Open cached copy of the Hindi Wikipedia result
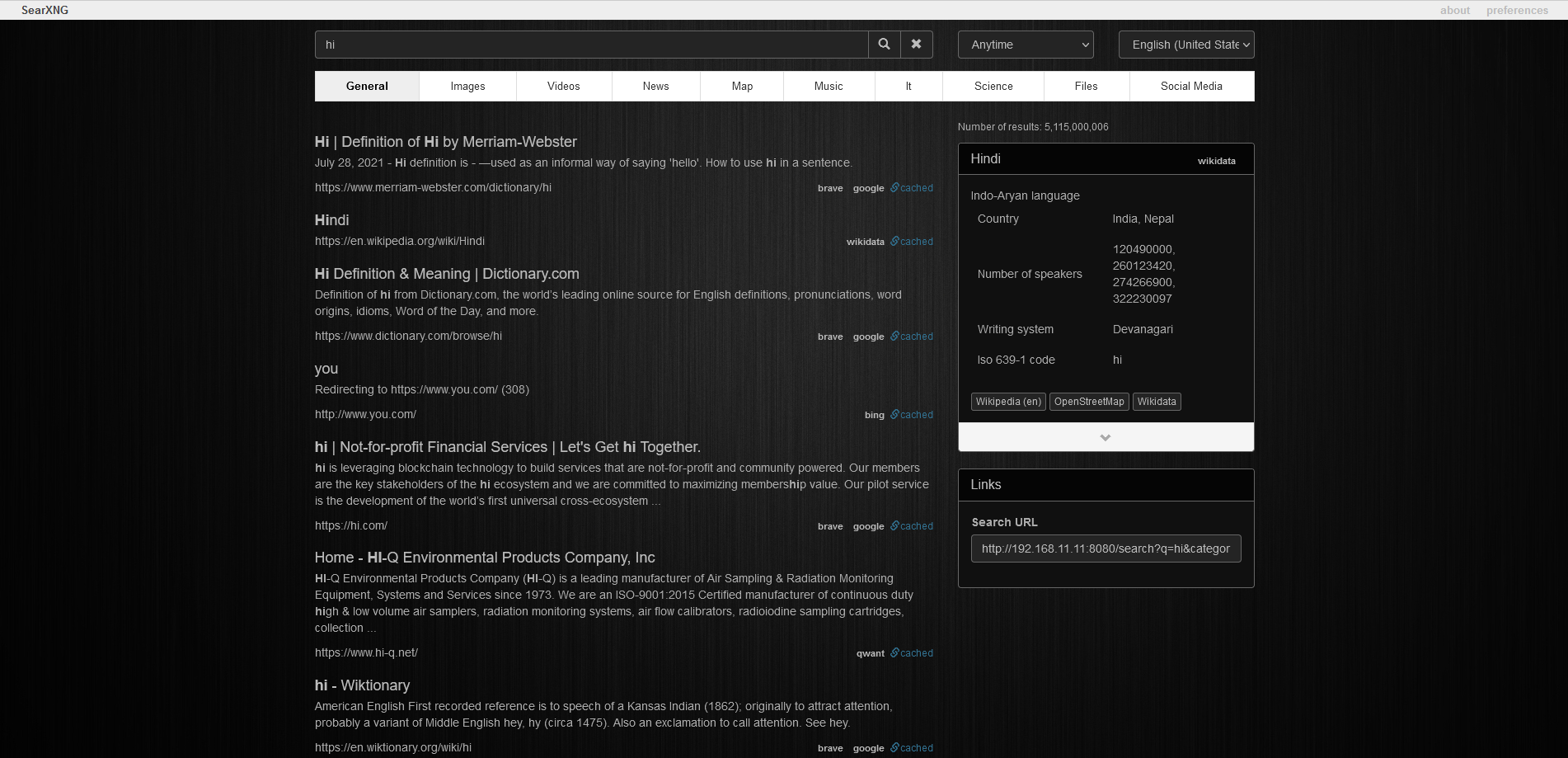Image resolution: width=1568 pixels, height=758 pixels. (912, 241)
